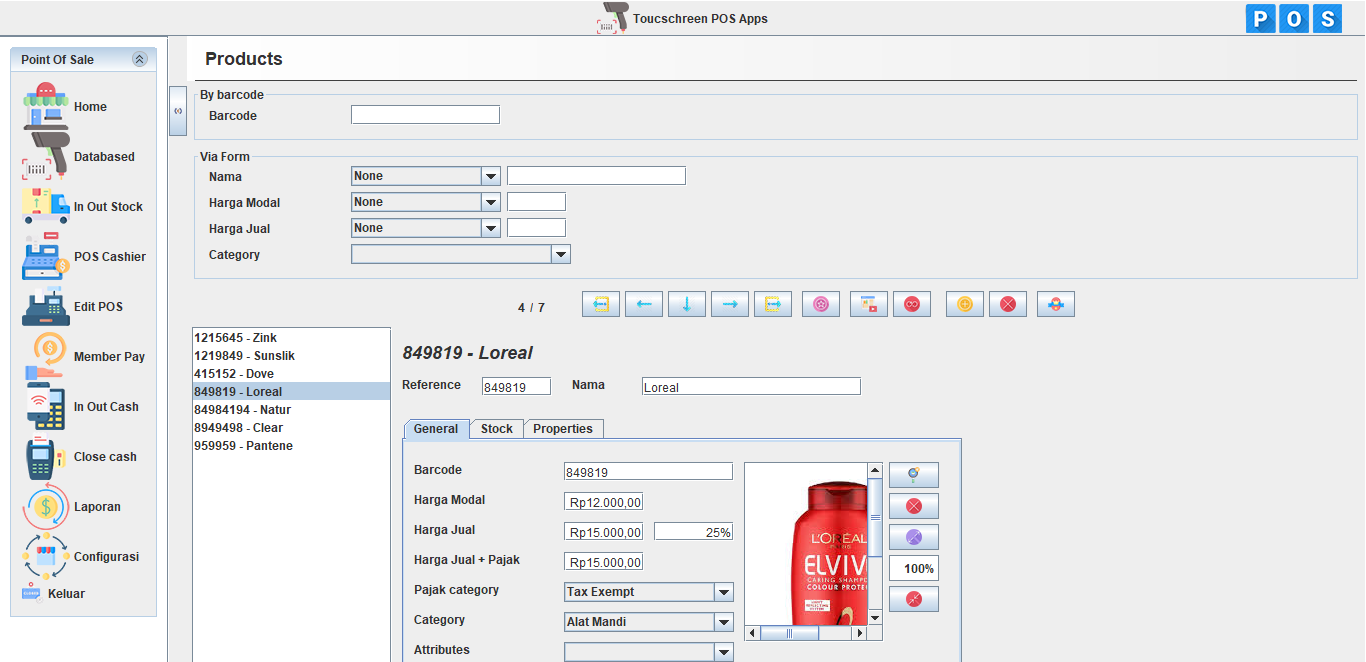Click the remove product image red X icon

pos(913,505)
